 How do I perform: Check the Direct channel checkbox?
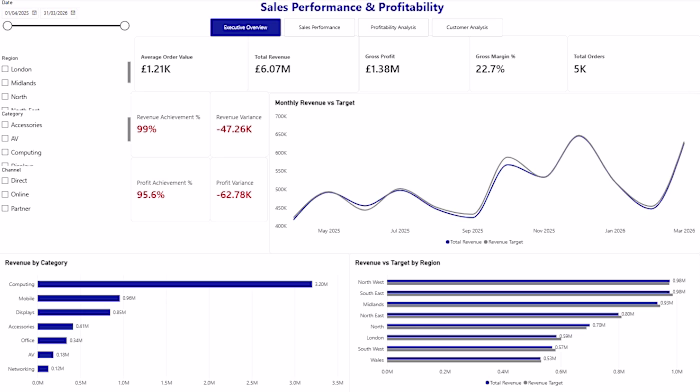click(x=5, y=180)
